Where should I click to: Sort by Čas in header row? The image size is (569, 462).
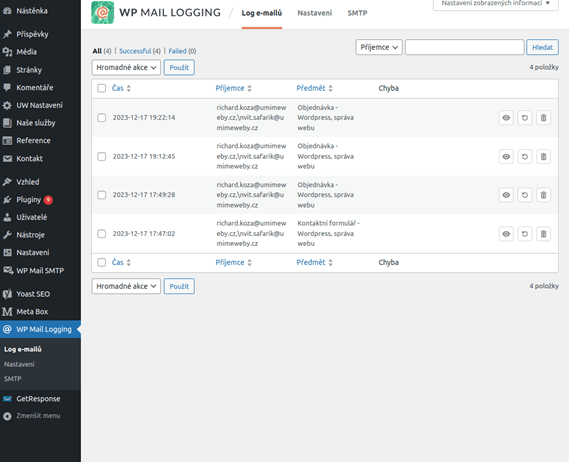pos(121,88)
